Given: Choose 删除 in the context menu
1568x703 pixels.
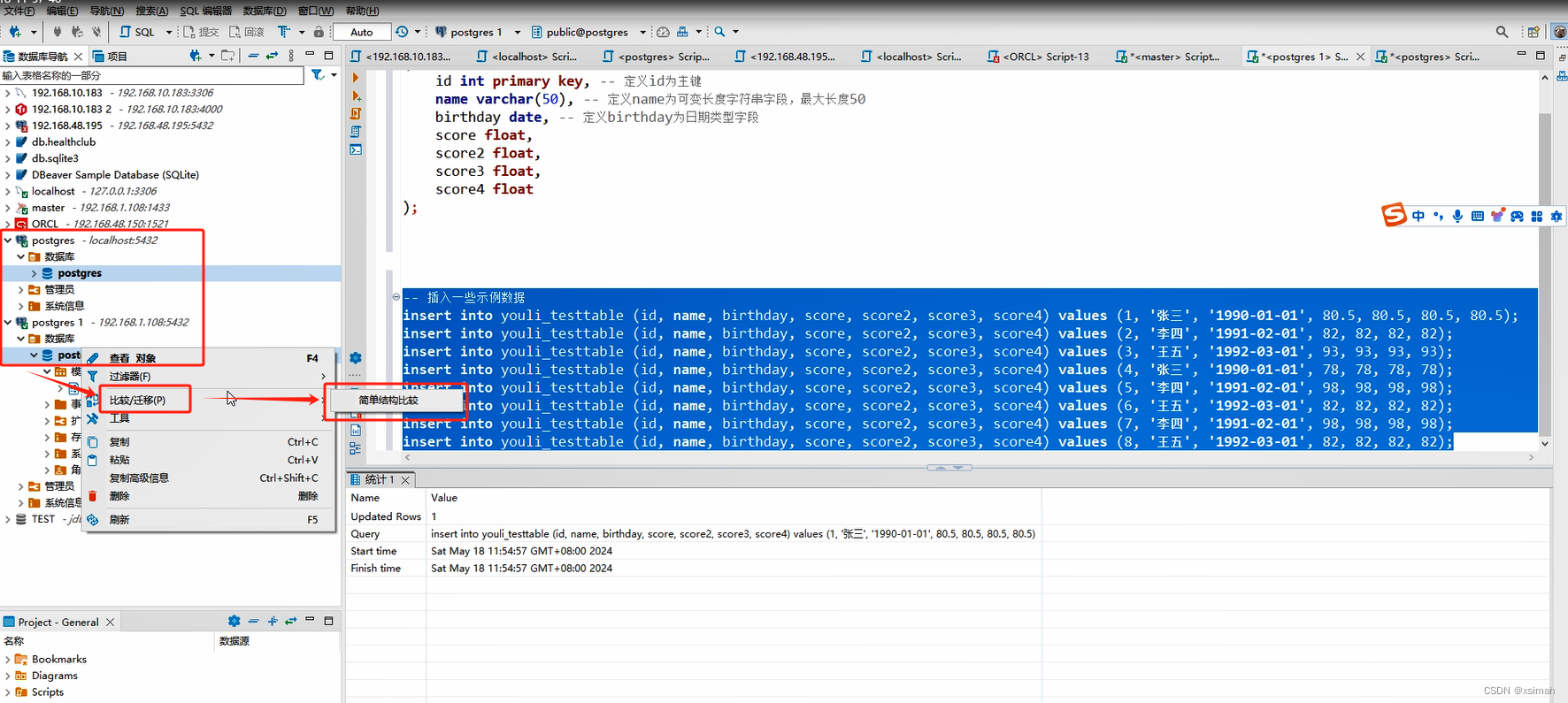Looking at the screenshot, I should point(209,496).
